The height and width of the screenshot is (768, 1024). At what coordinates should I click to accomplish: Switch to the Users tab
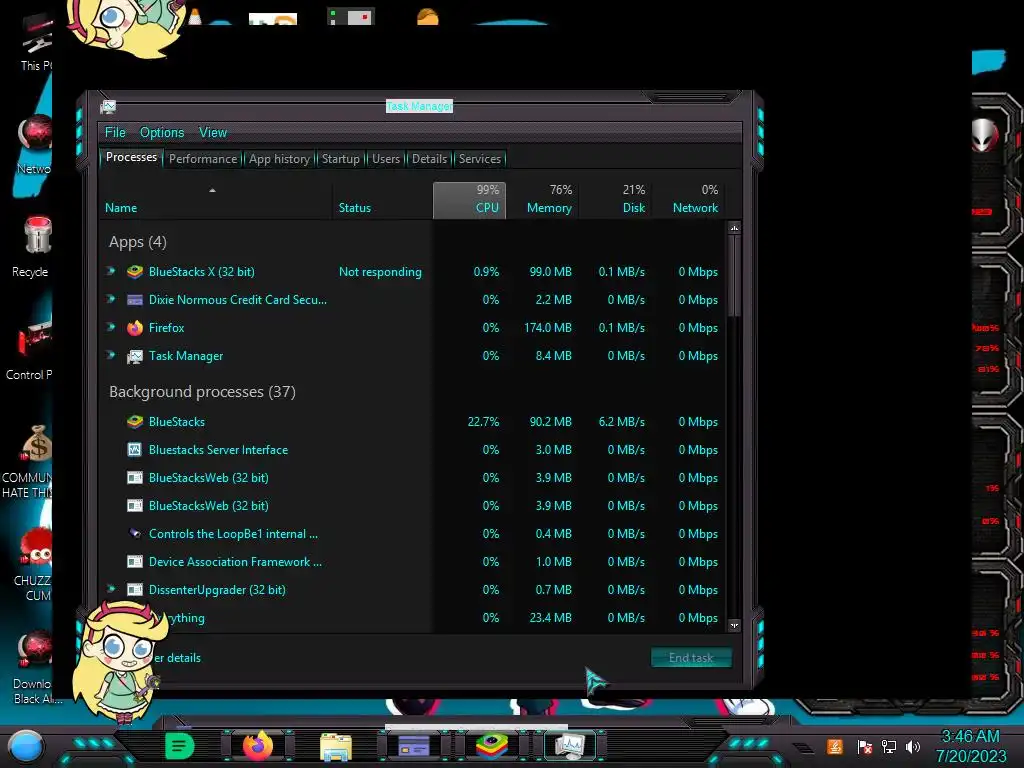point(385,159)
